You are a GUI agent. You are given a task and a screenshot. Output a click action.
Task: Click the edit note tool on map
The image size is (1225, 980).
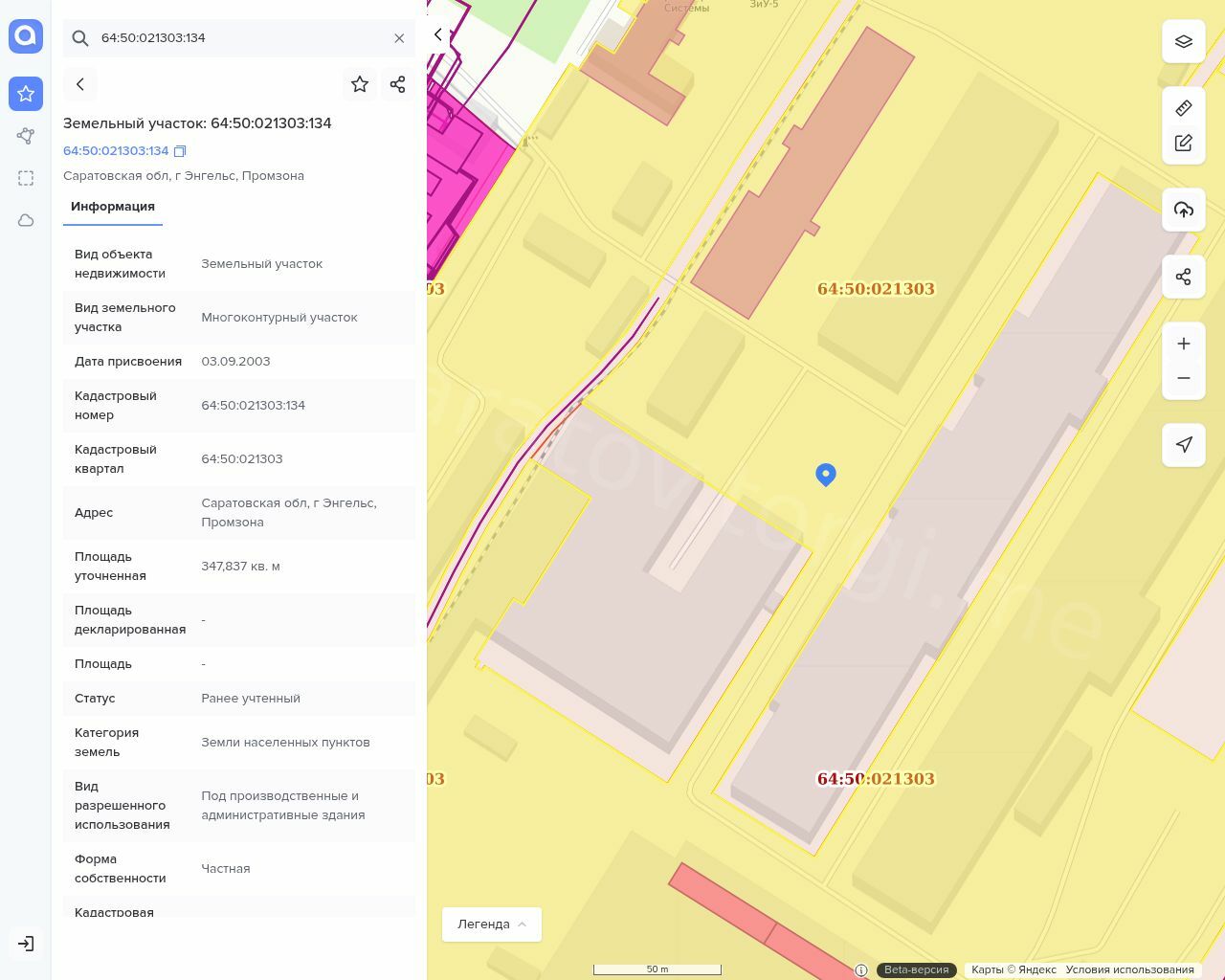1184,144
